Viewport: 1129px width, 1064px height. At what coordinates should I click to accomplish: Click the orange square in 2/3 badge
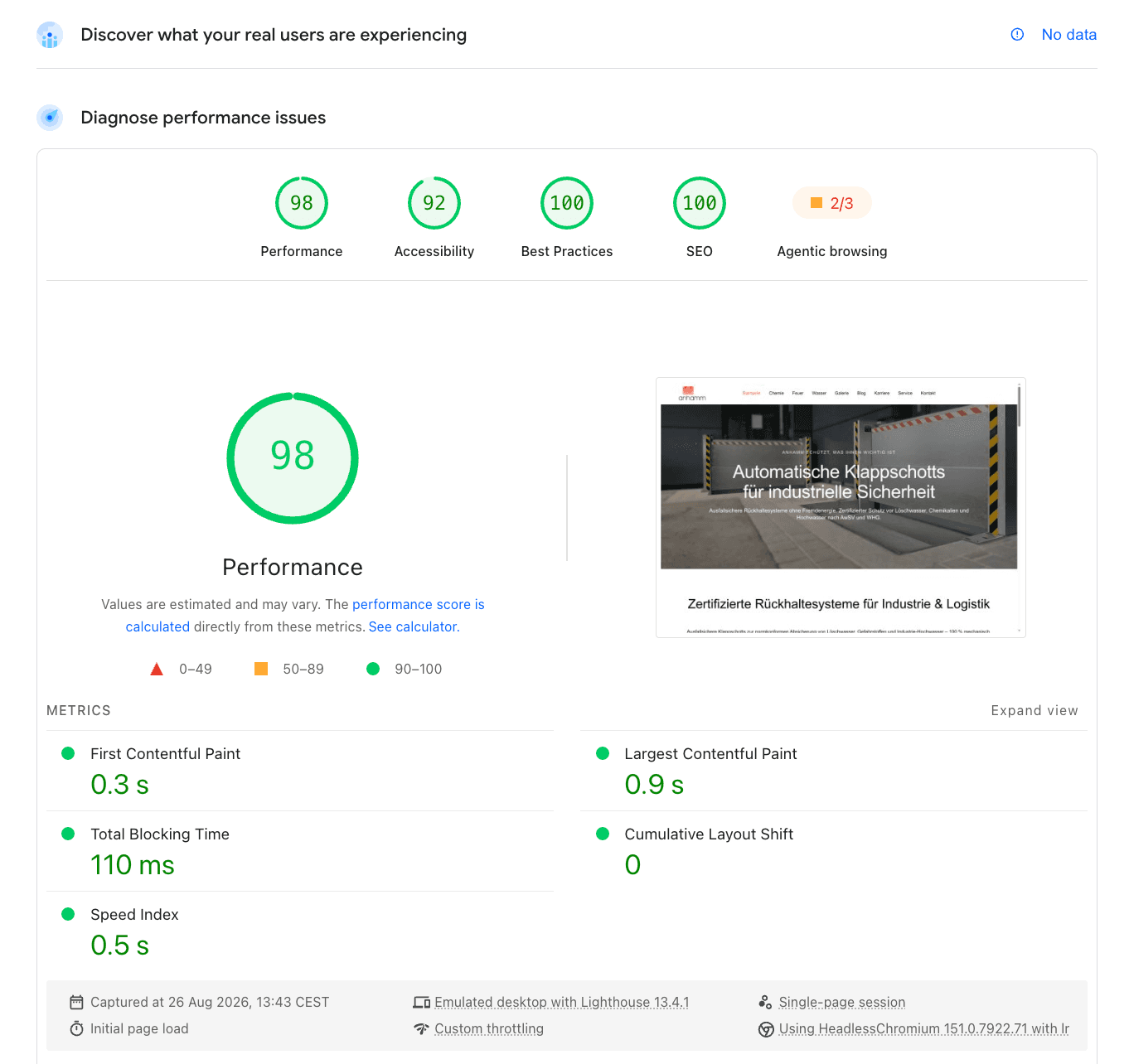(816, 203)
